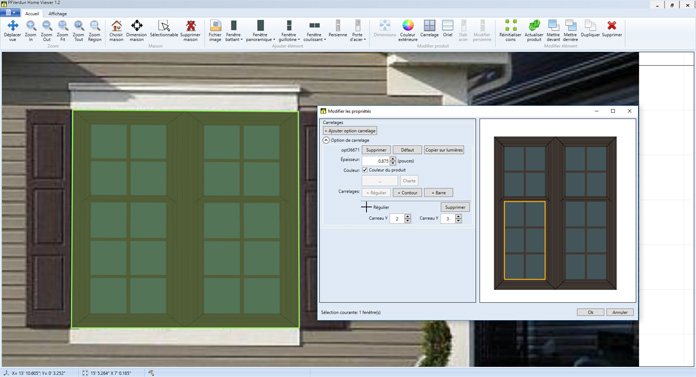Open the Fenêtre panoramique dropdown
Image resolution: width=696 pixels, height=377 pixels.
(260, 31)
